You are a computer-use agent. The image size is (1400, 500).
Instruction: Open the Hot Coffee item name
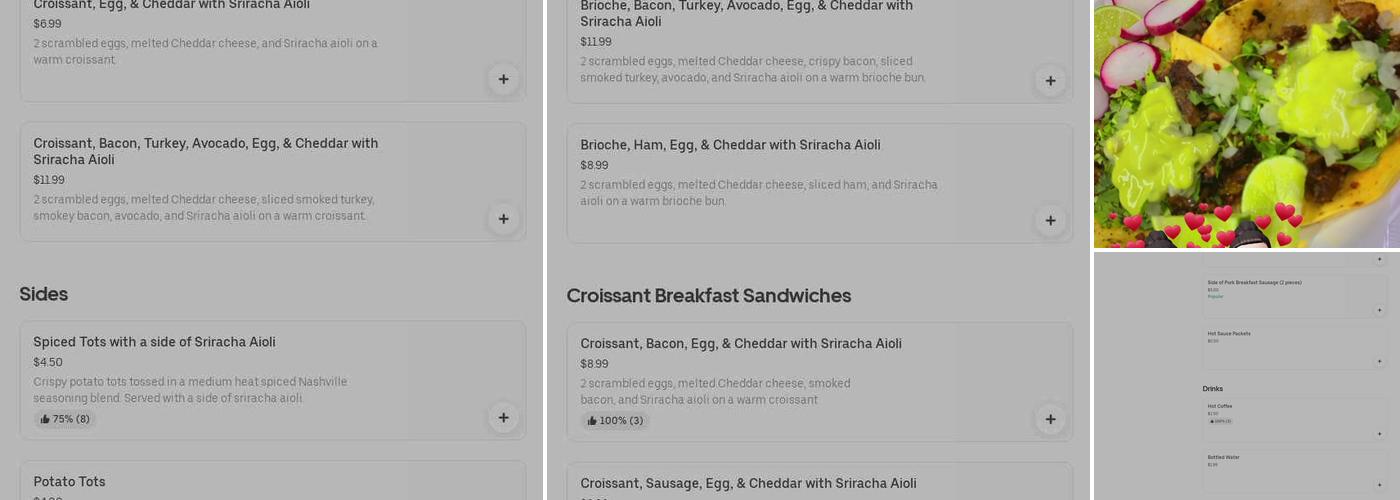click(x=1220, y=406)
